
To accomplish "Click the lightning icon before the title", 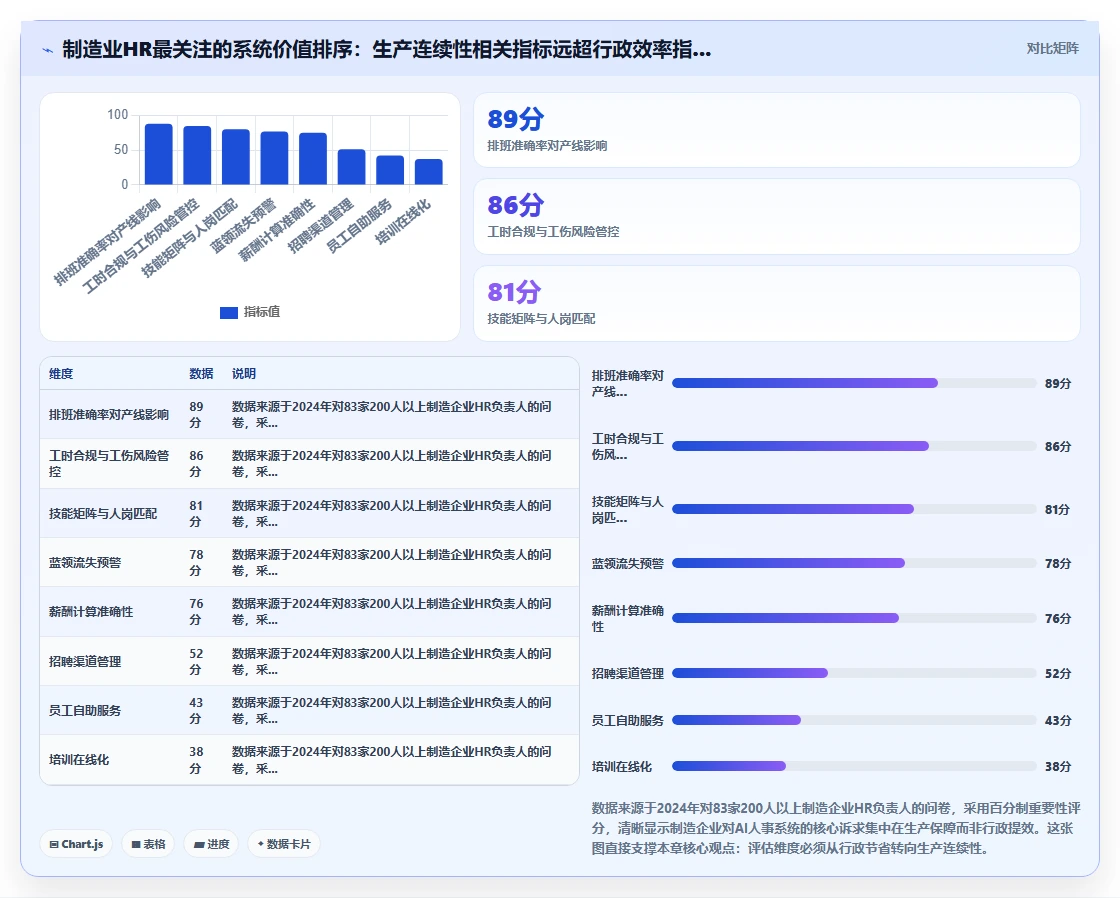I will [x=48, y=50].
